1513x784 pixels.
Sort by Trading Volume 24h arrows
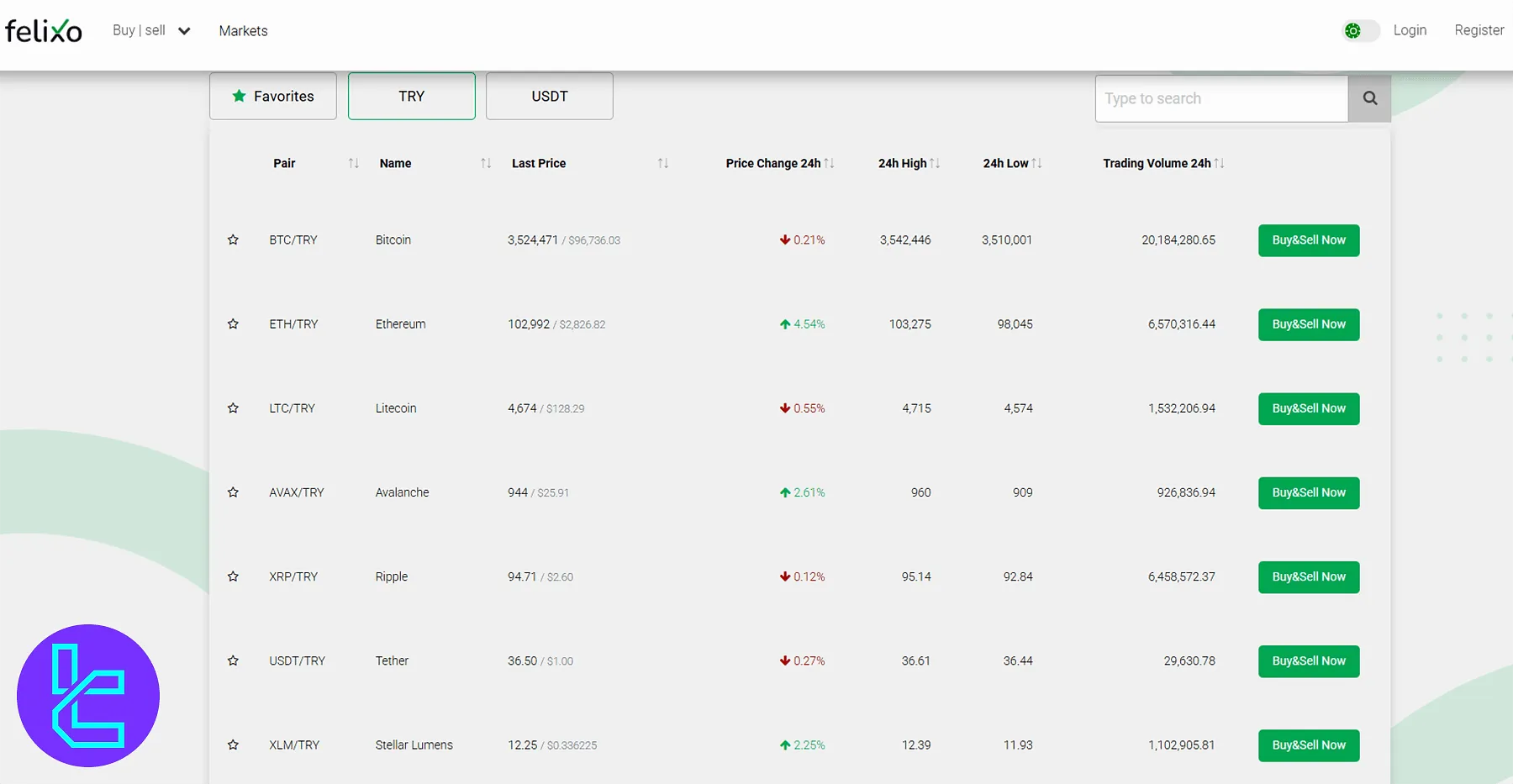pos(1219,163)
